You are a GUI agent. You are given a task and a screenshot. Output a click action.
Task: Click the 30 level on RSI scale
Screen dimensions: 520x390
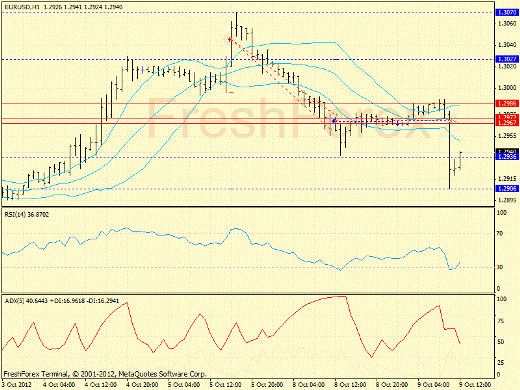(x=499, y=267)
